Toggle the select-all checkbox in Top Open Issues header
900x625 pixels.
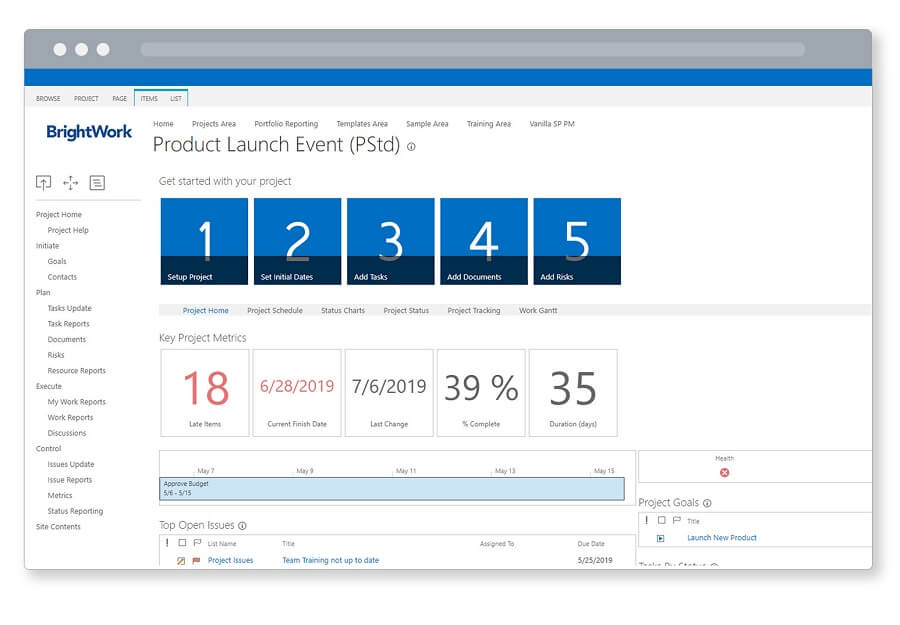pyautogui.click(x=181, y=544)
